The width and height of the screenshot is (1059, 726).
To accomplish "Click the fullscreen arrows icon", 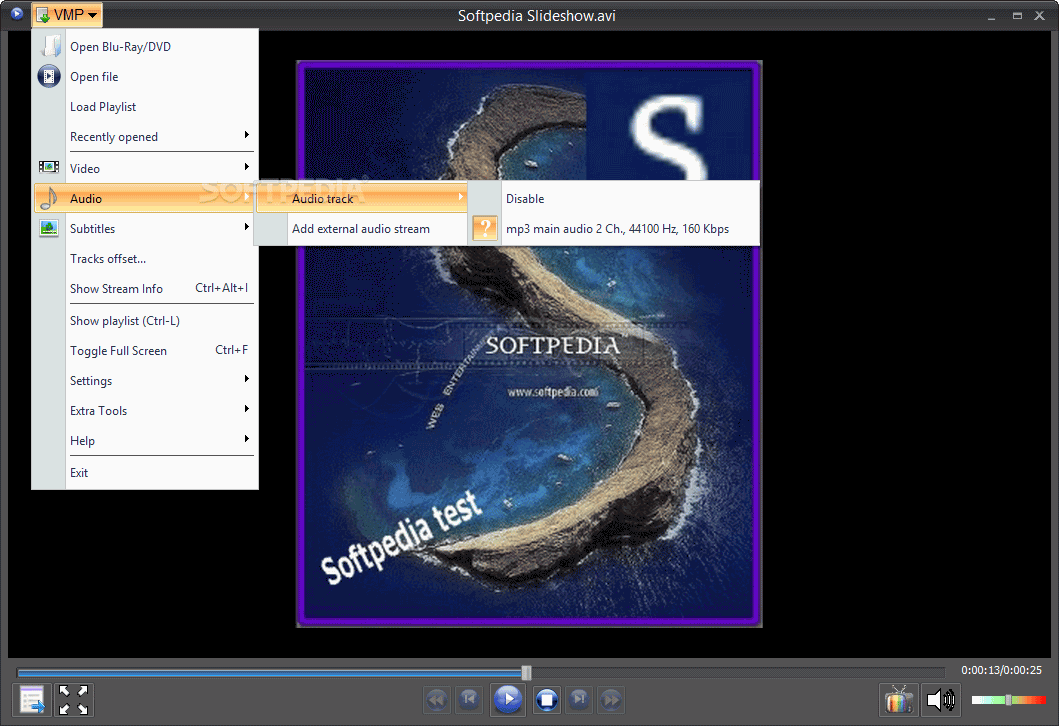I will click(73, 700).
